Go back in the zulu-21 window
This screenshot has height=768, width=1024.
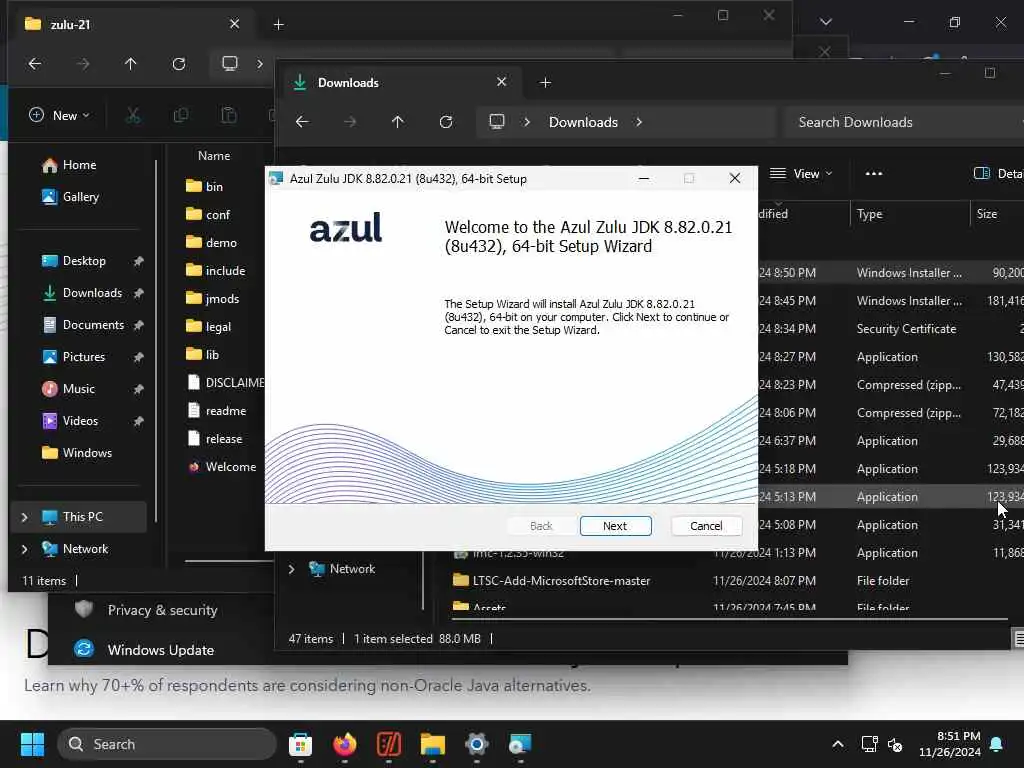[35, 64]
